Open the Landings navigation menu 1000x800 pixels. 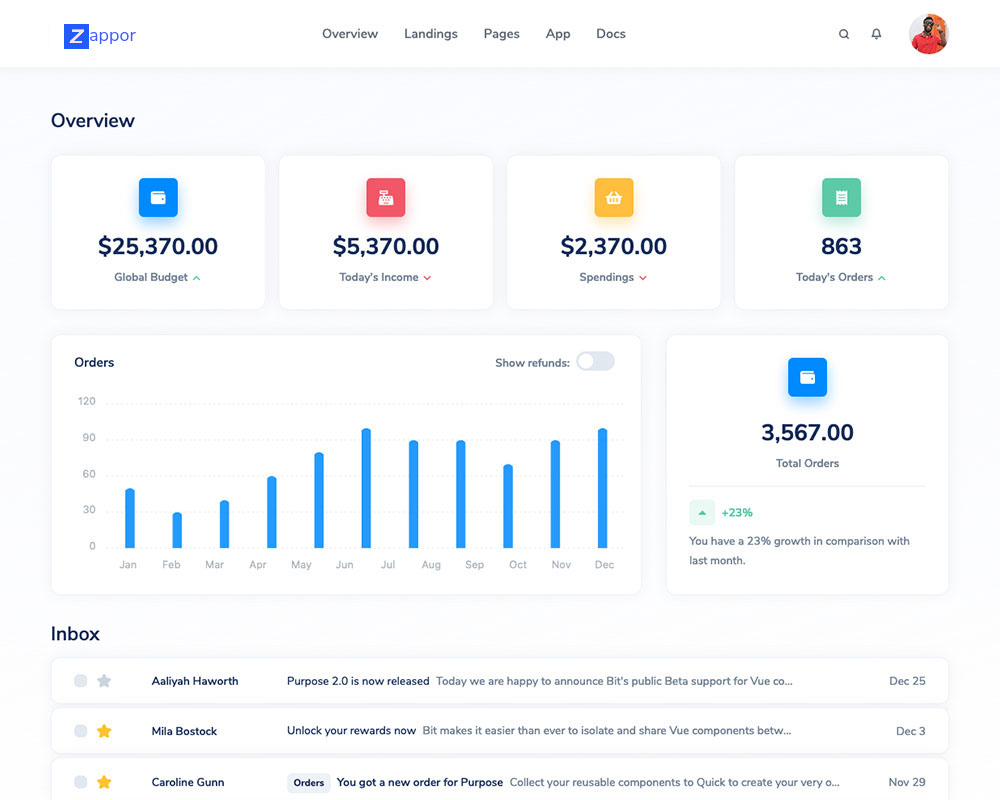coord(430,34)
